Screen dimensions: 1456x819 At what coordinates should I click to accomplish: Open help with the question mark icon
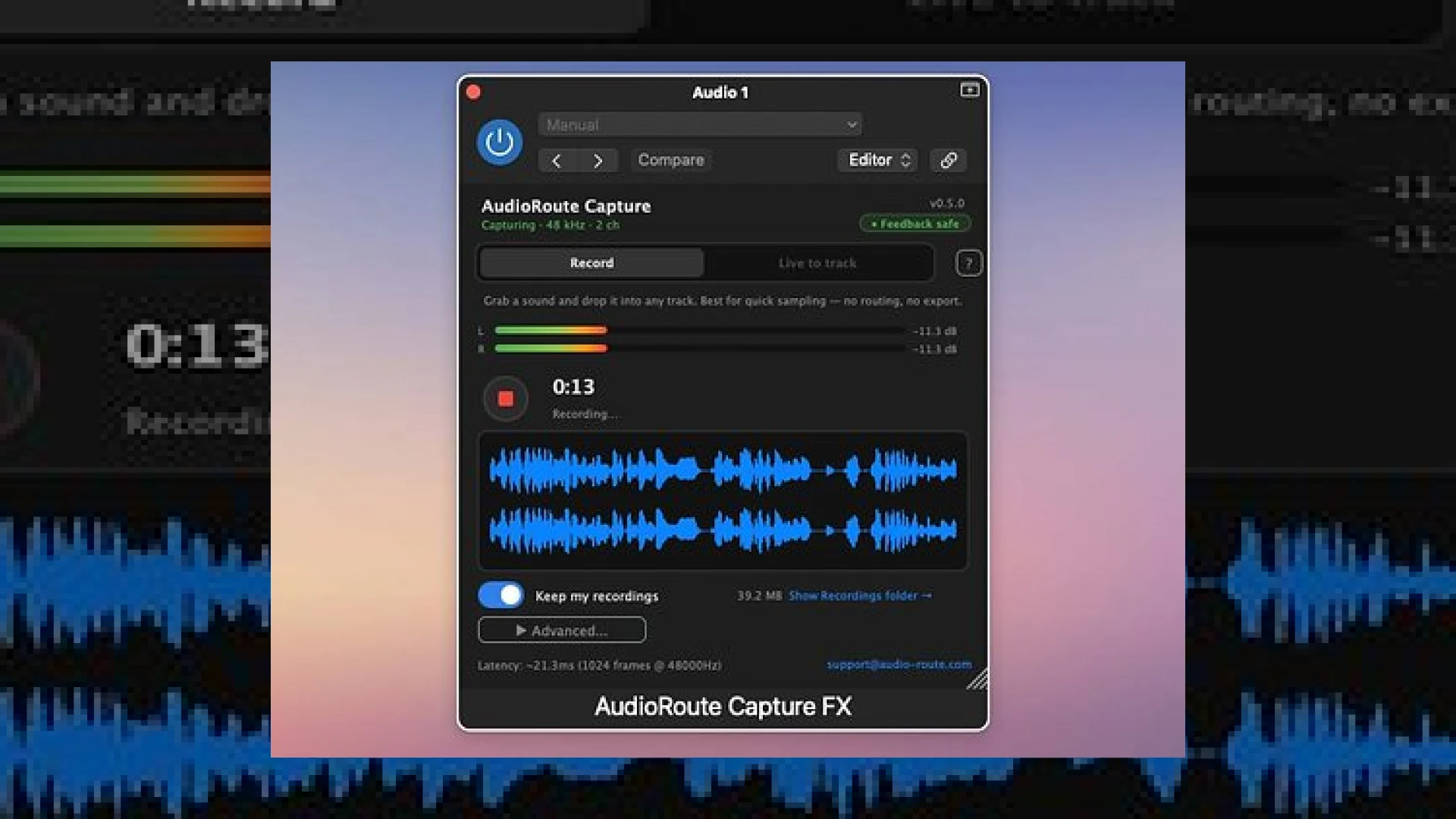pos(968,263)
